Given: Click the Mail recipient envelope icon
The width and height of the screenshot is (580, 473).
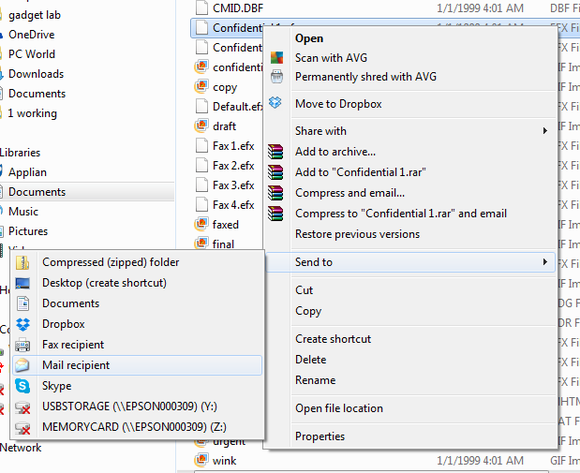Looking at the screenshot, I should (22, 365).
